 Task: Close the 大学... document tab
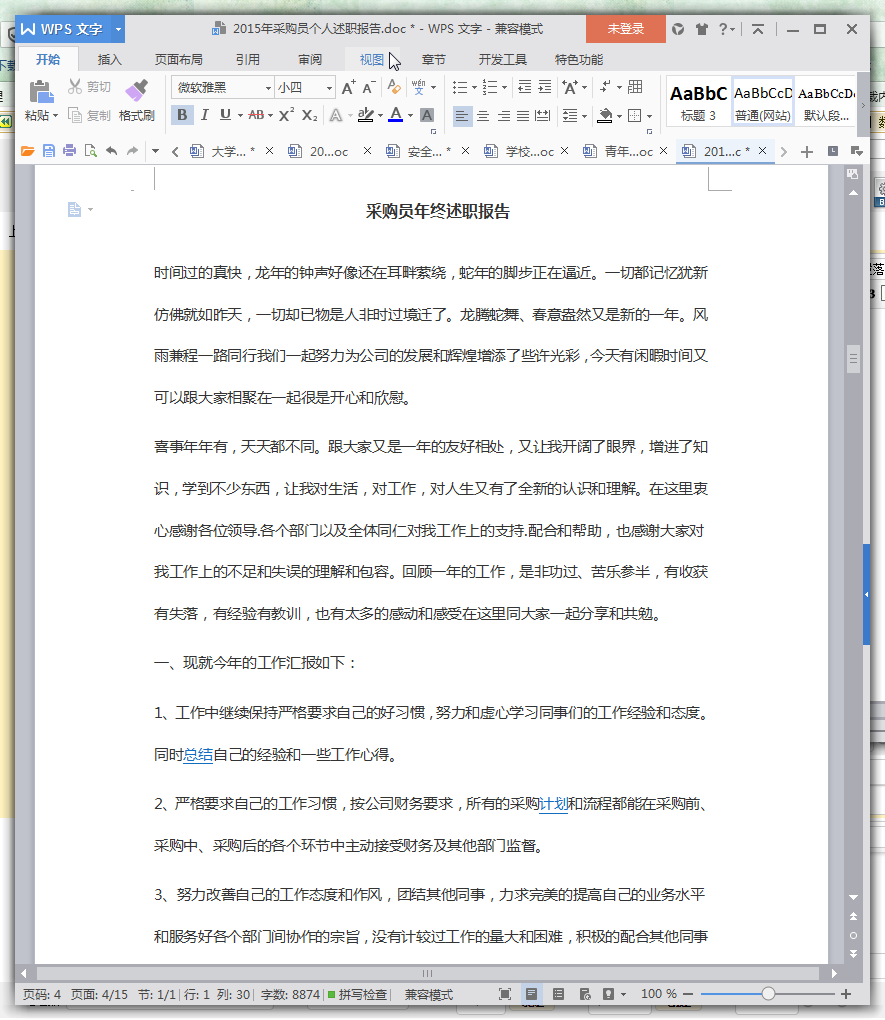tap(269, 151)
